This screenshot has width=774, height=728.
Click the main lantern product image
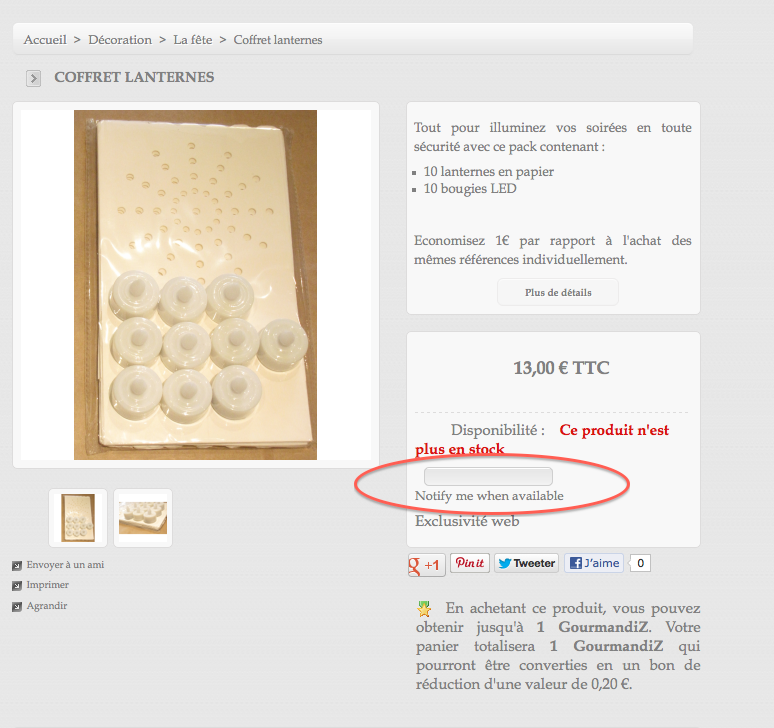(x=195, y=285)
